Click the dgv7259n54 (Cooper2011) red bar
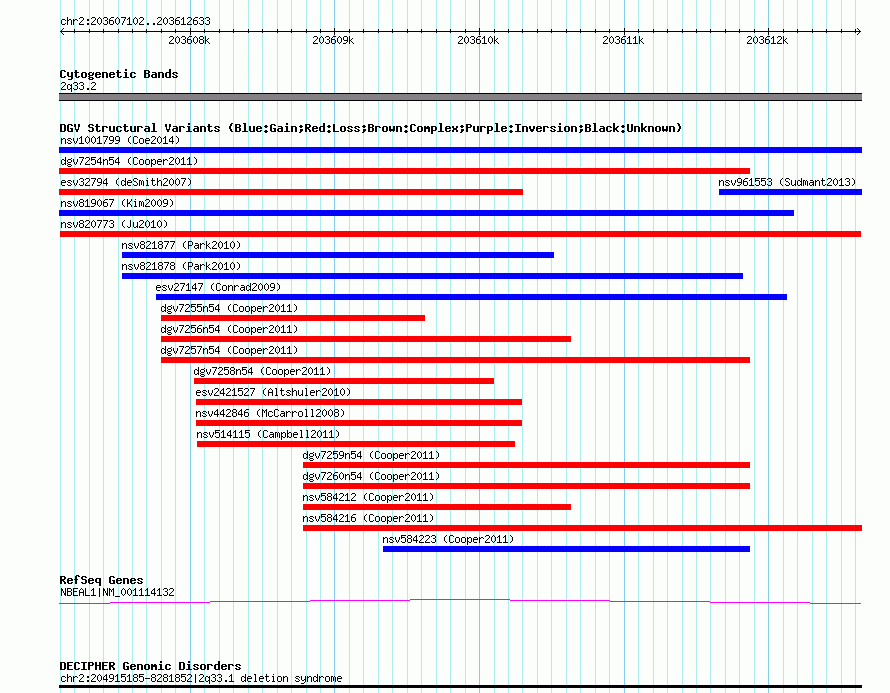This screenshot has width=890, height=693. pyautogui.click(x=527, y=465)
